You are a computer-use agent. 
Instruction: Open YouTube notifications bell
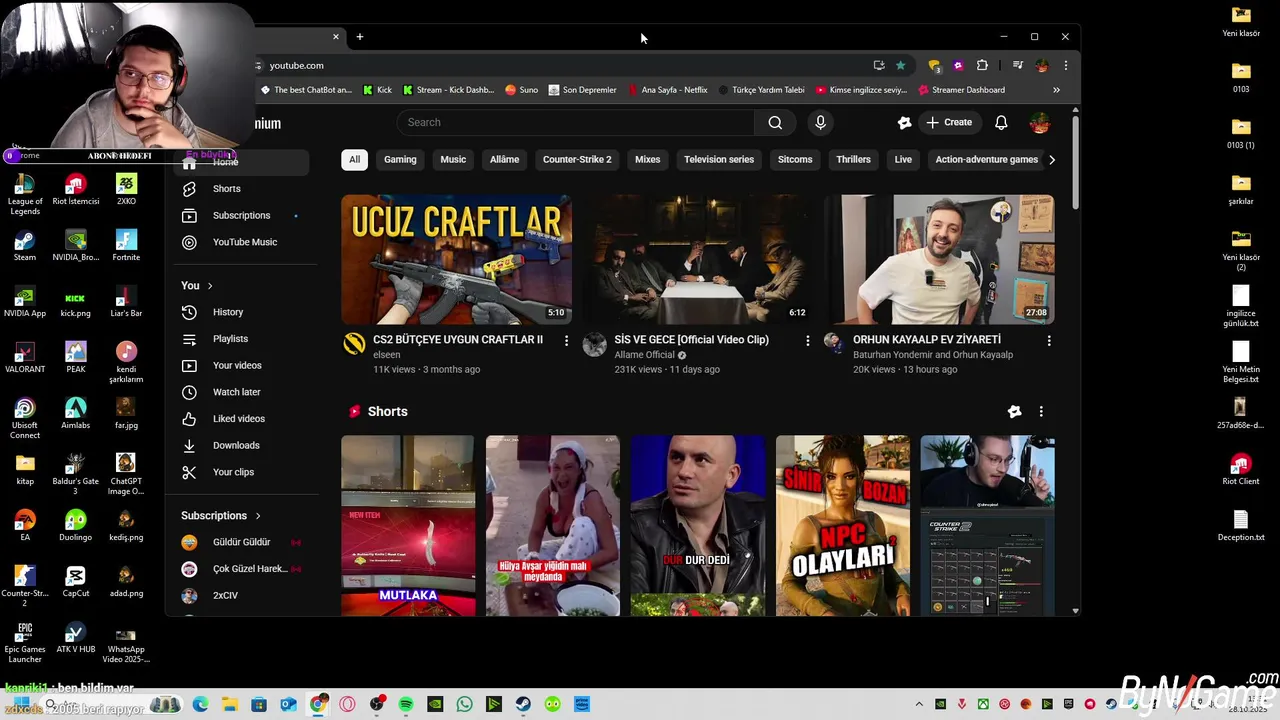1001,122
